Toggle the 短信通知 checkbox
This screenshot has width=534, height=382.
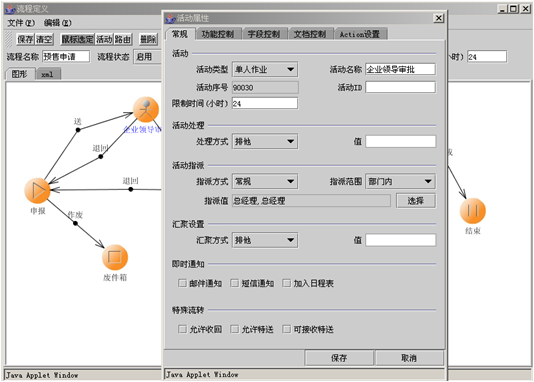pyautogui.click(x=235, y=283)
